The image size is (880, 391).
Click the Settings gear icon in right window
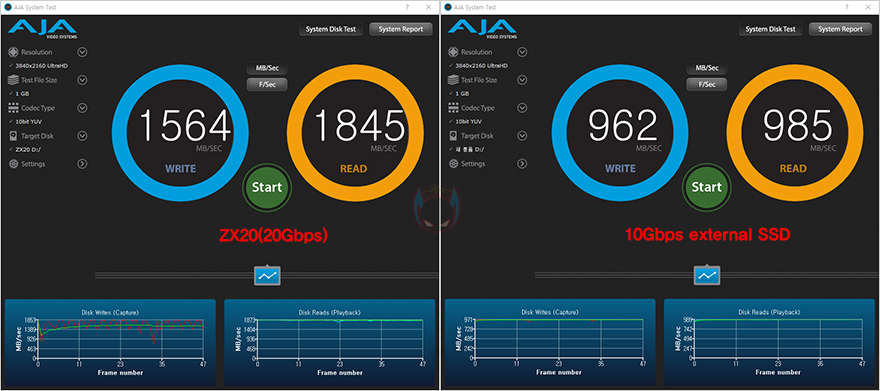[453, 164]
